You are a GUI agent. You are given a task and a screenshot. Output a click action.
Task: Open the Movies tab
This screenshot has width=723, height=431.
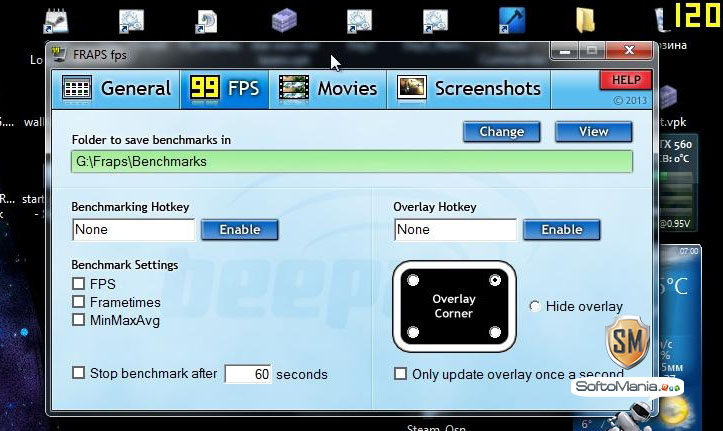[x=327, y=89]
